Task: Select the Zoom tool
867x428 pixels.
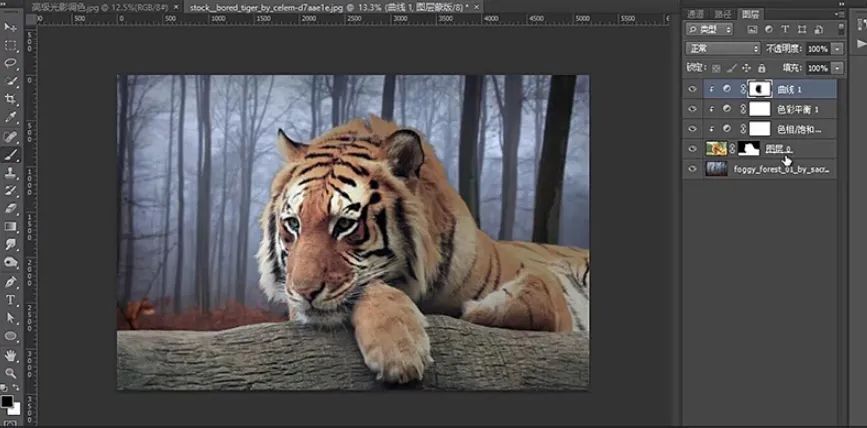Action: [x=11, y=372]
